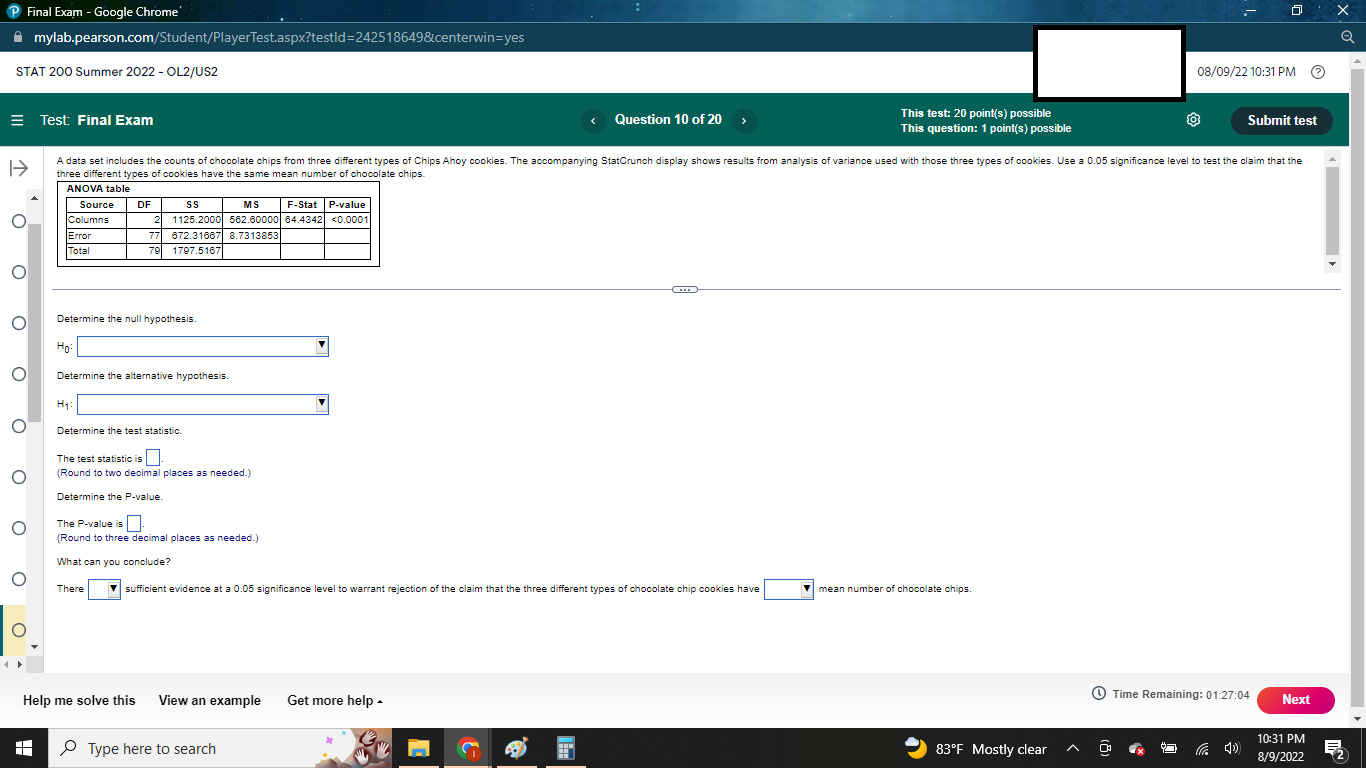The width and height of the screenshot is (1366, 768).
Task: Click the Calculator icon on the taskbar
Action: (x=565, y=748)
